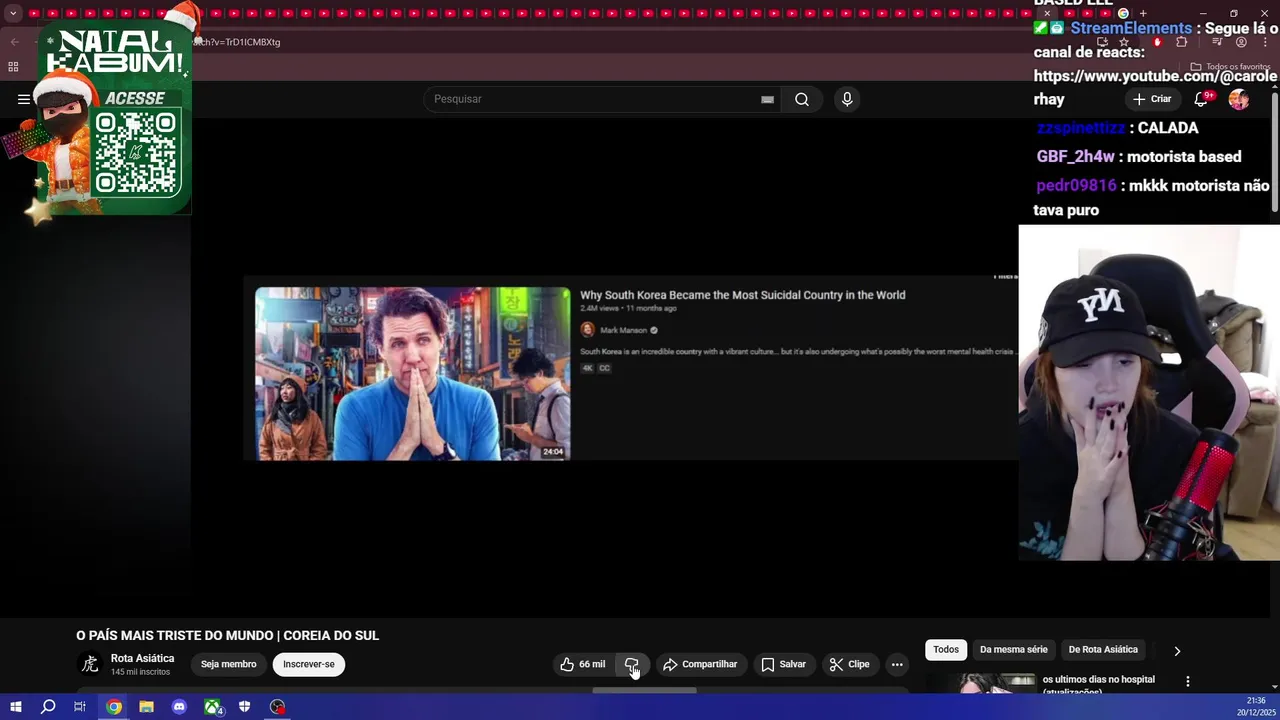1280x720 pixels.
Task: Switch to the Google tab
Action: pos(1123,13)
